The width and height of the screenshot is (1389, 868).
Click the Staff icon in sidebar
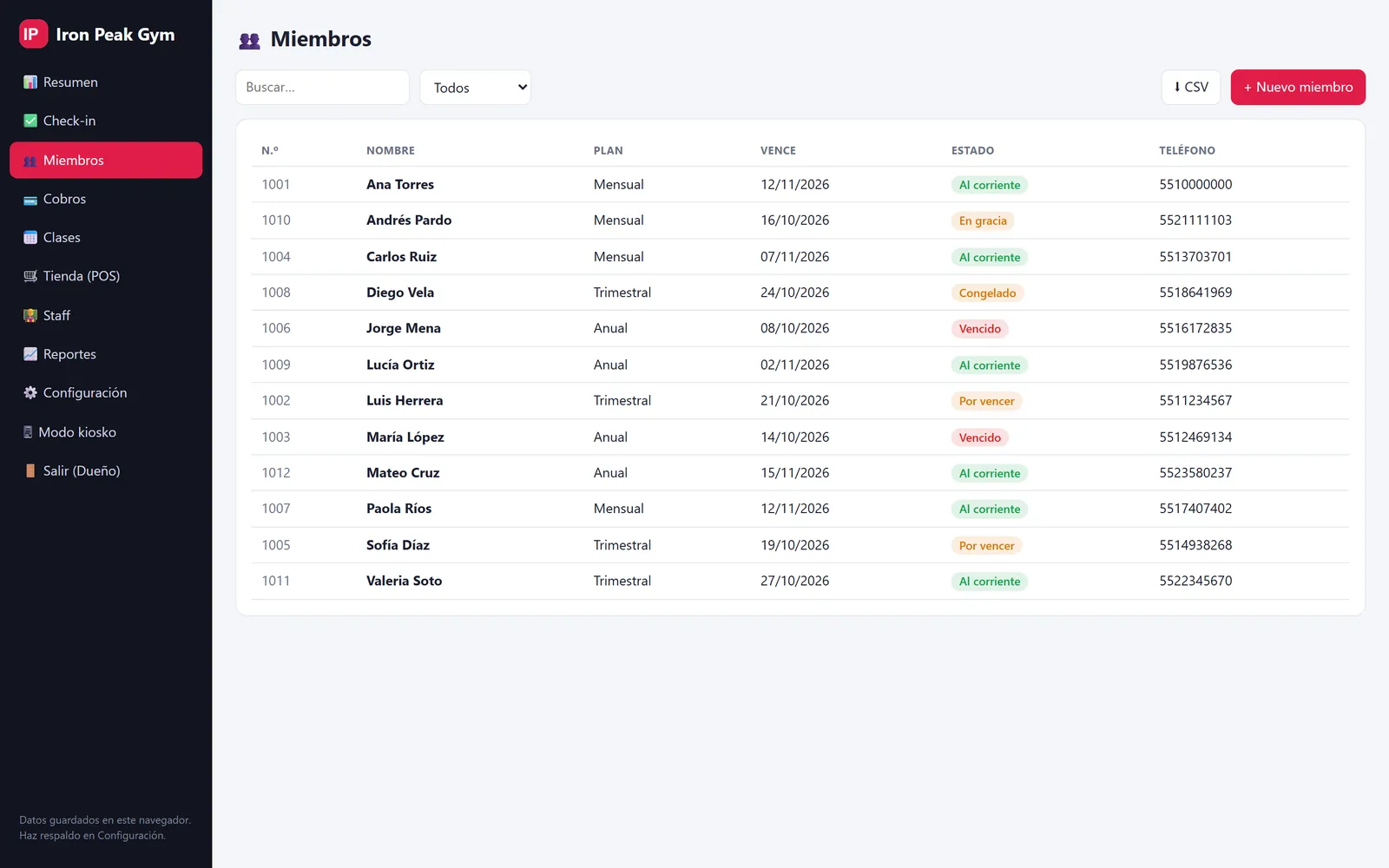click(30, 315)
